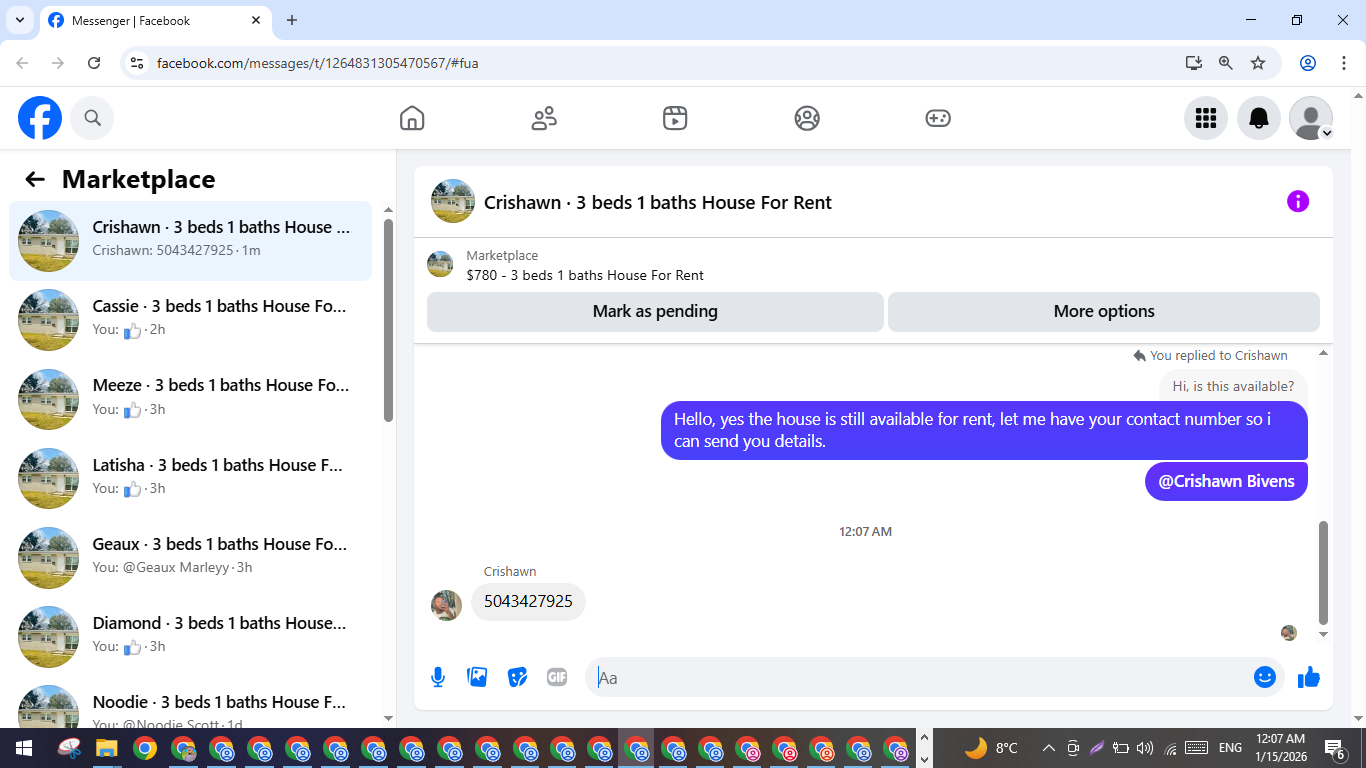Open Chrome three-dot menu
This screenshot has width=1366, height=768.
[x=1342, y=63]
